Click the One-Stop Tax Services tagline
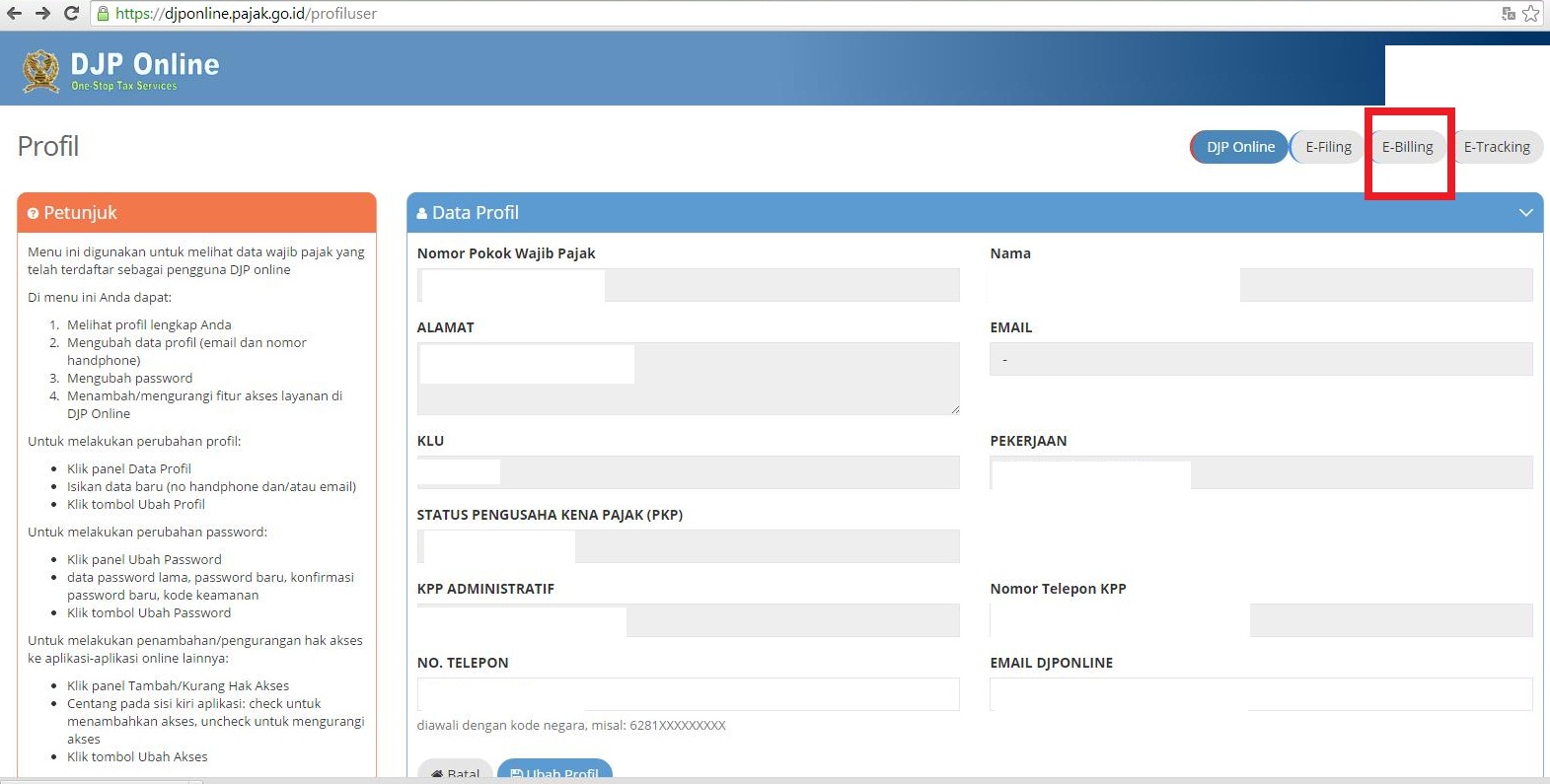This screenshot has width=1550, height=784. pos(124,86)
